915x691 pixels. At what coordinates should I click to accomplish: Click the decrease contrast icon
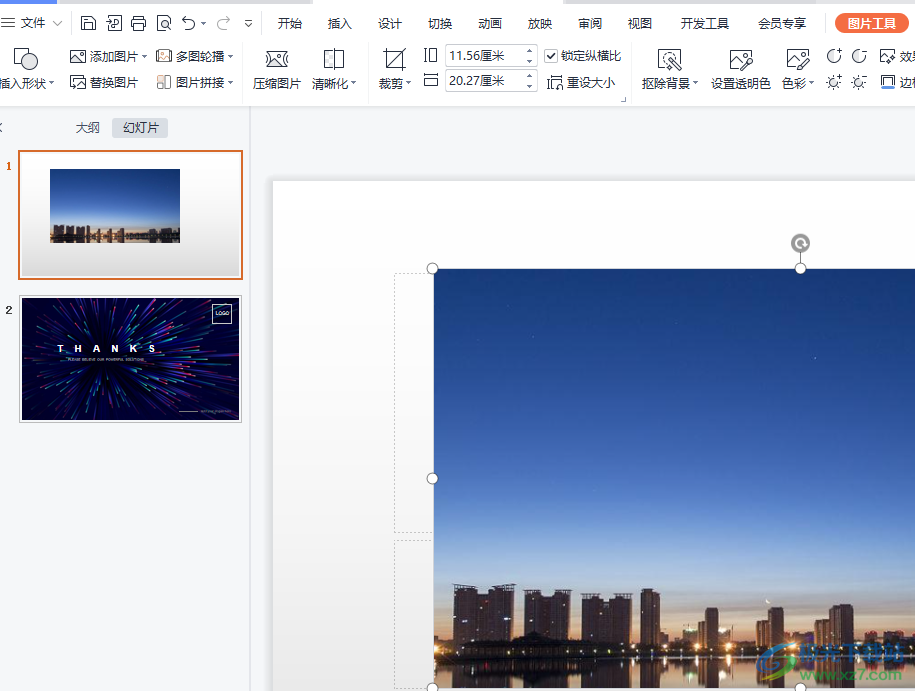coord(859,56)
